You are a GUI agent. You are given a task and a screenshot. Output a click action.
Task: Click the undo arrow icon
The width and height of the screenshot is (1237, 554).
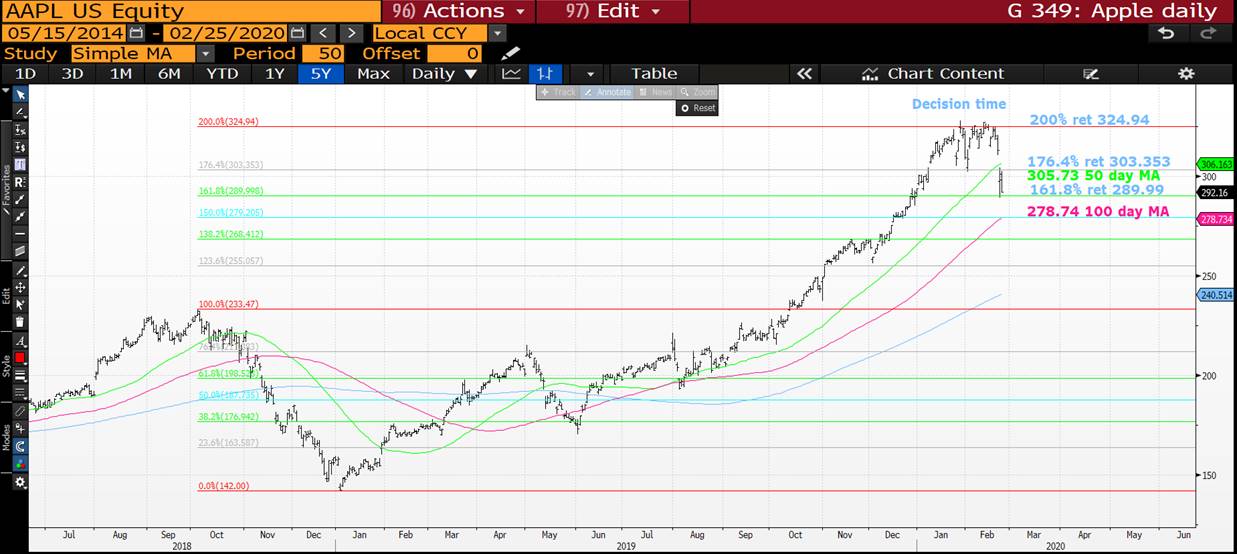tap(1165, 33)
